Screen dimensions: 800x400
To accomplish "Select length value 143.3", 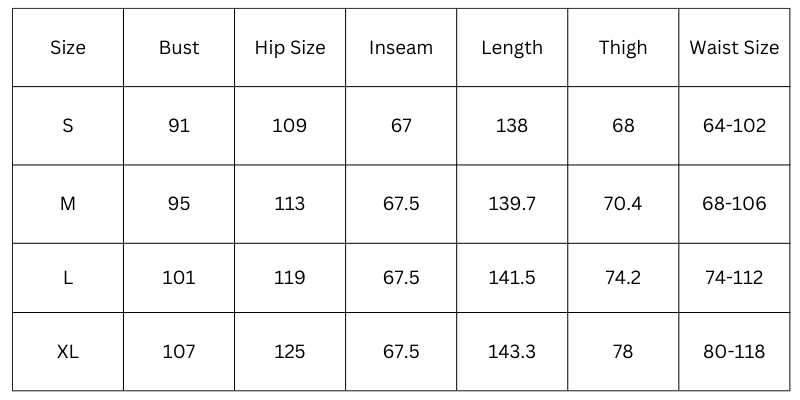I will pos(512,352).
